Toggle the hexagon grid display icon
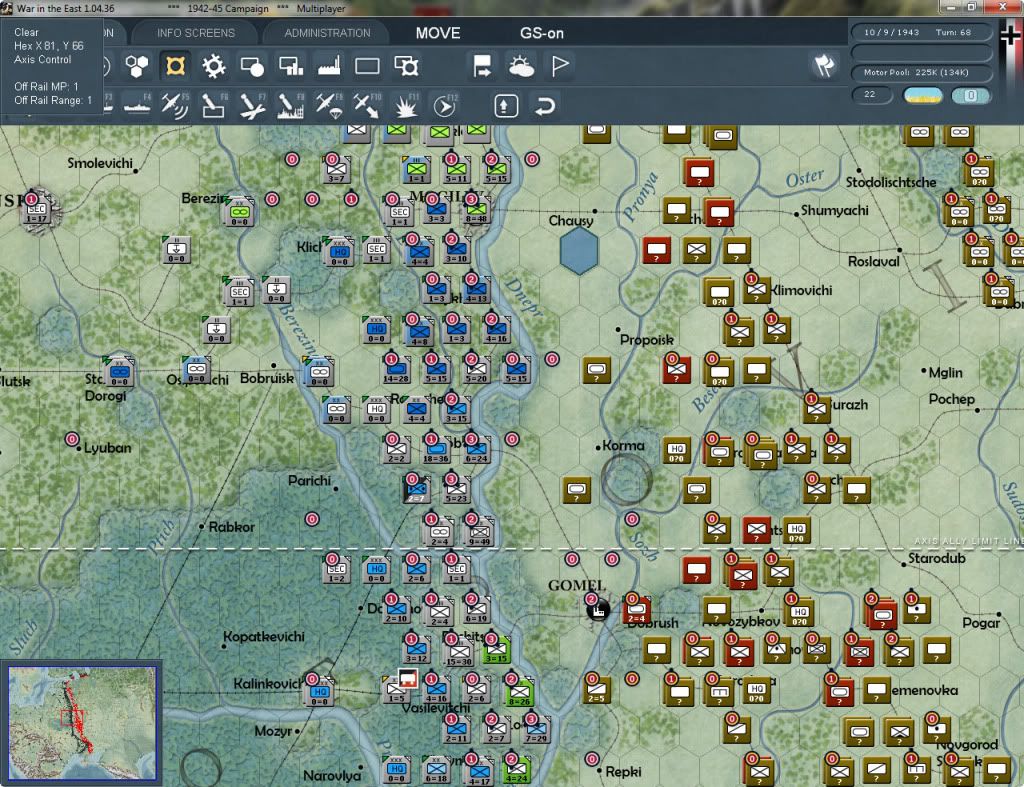 pos(136,66)
